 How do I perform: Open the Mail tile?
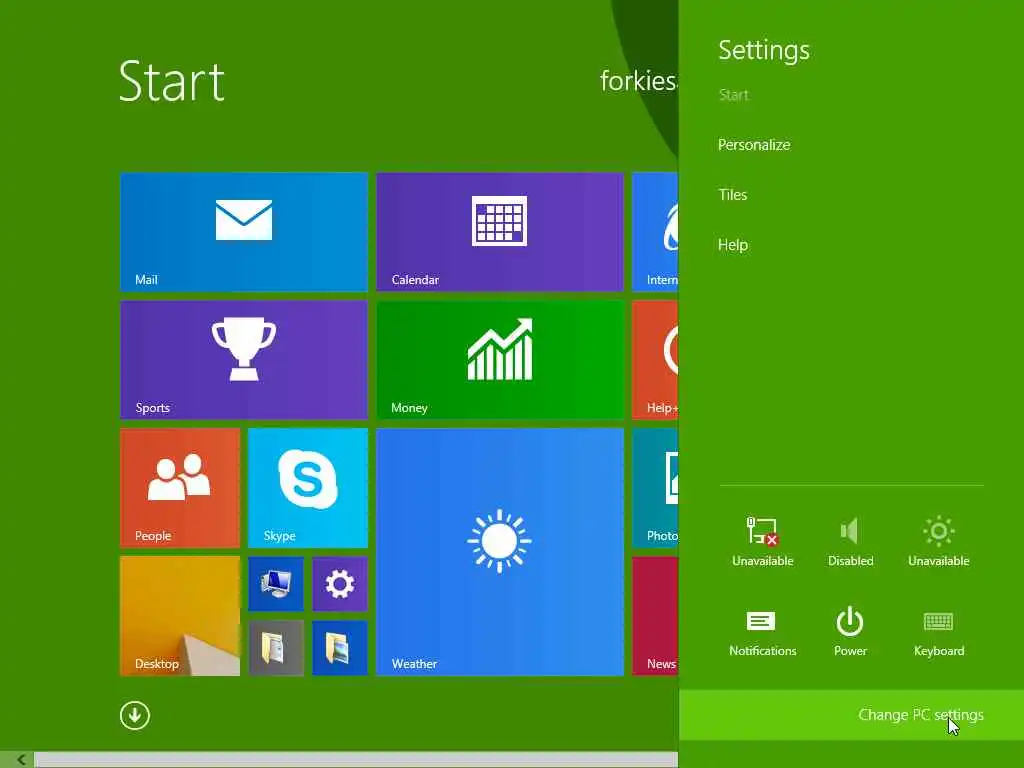pyautogui.click(x=244, y=231)
